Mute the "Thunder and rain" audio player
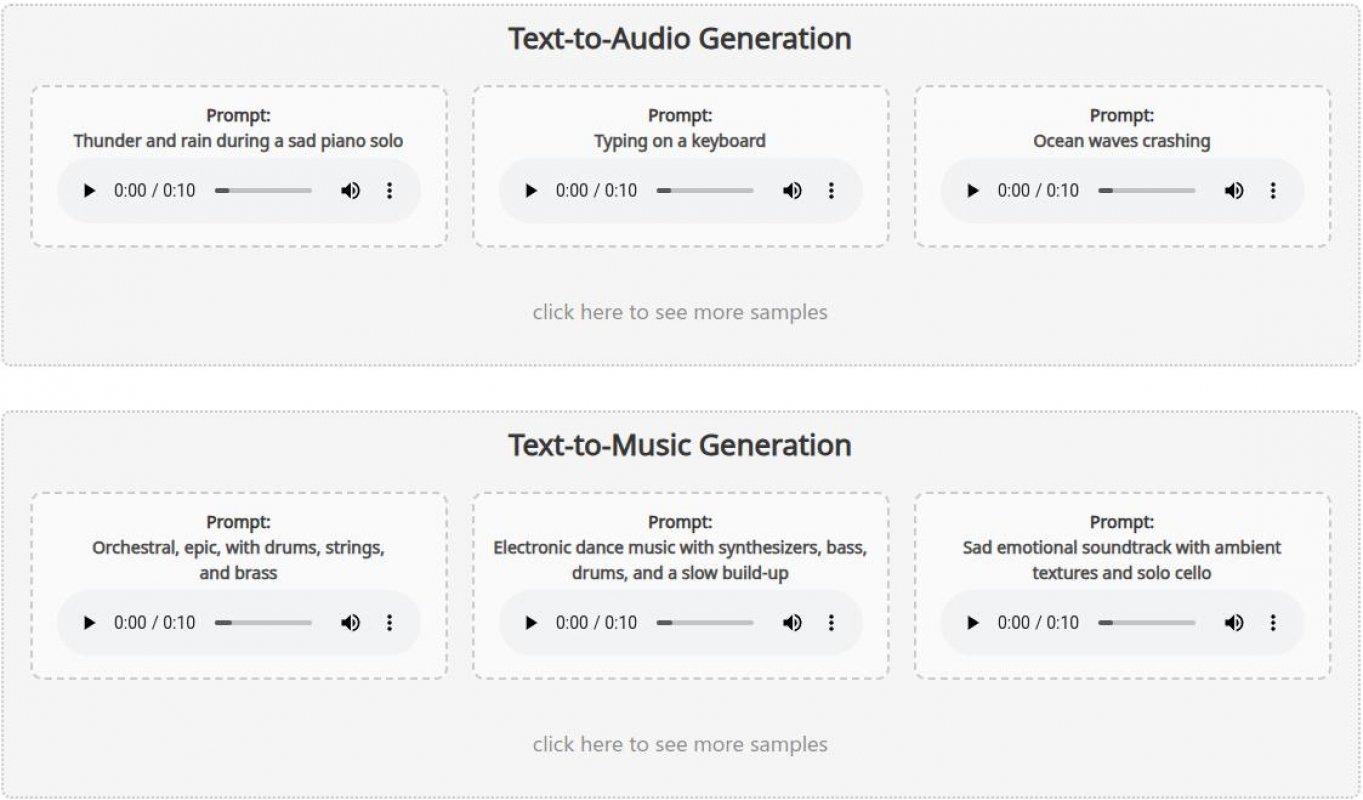The width and height of the screenshot is (1363, 800). click(x=351, y=190)
